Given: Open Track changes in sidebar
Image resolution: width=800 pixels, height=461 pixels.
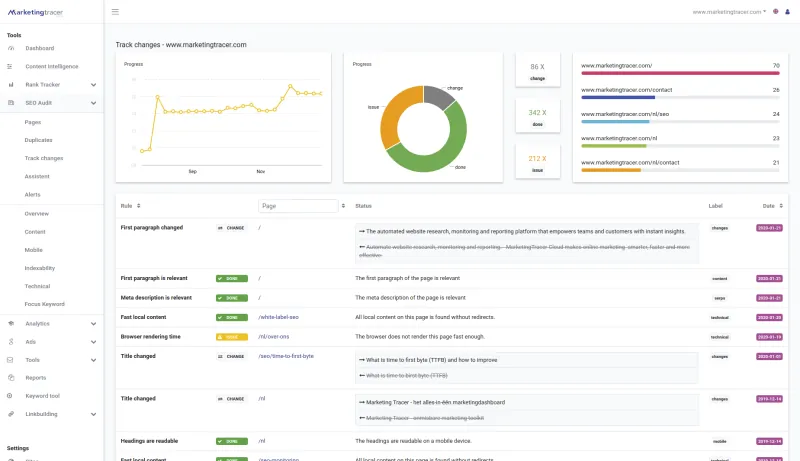Looking at the screenshot, I should [x=44, y=158].
